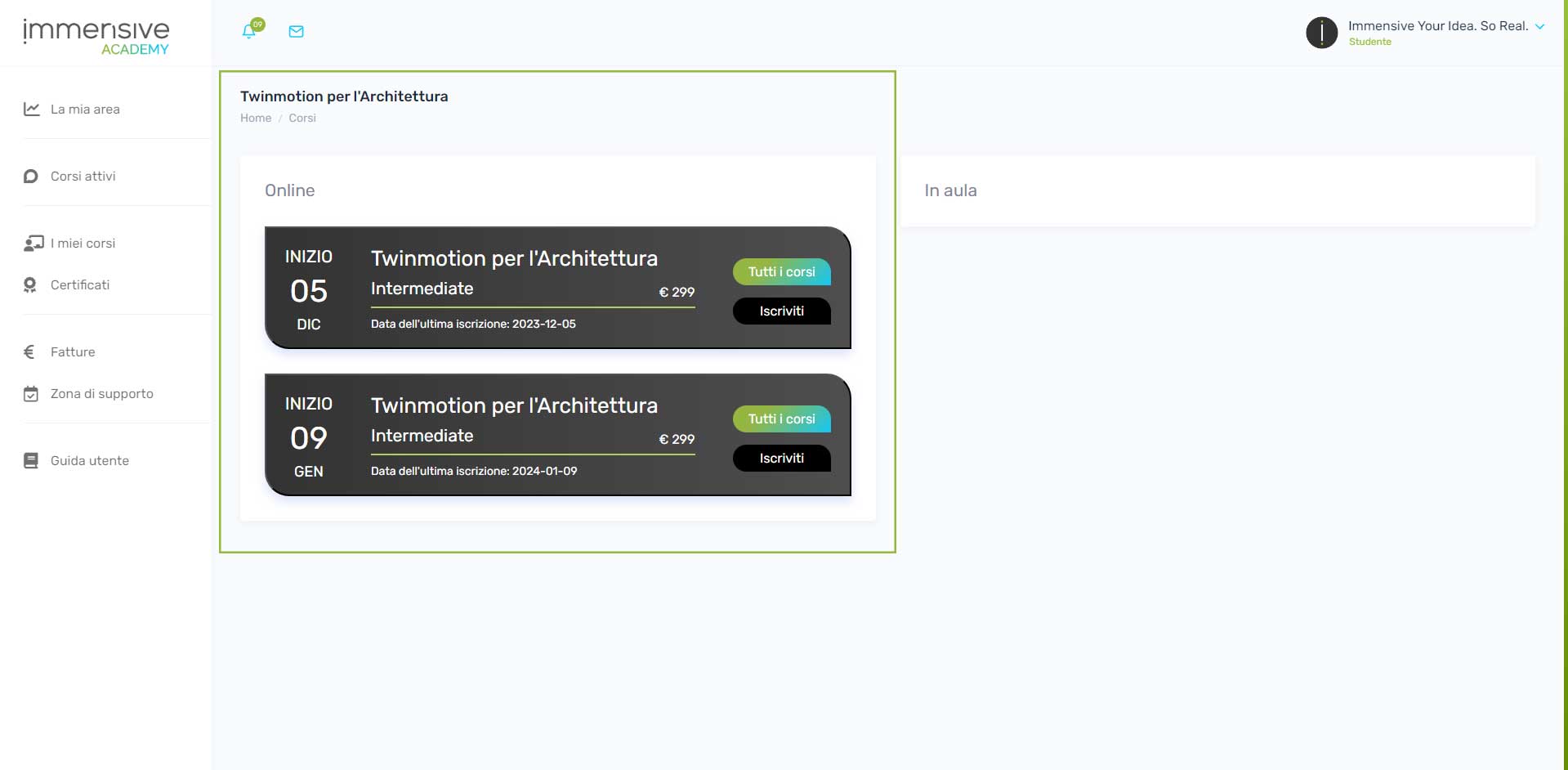
Task: Open the Fatture menu item
Action: point(73,351)
